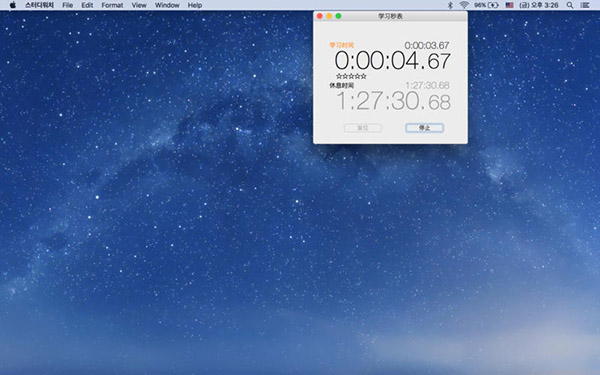Image resolution: width=600 pixels, height=375 pixels.
Task: Click the battery percentage indicator
Action: (486, 5)
